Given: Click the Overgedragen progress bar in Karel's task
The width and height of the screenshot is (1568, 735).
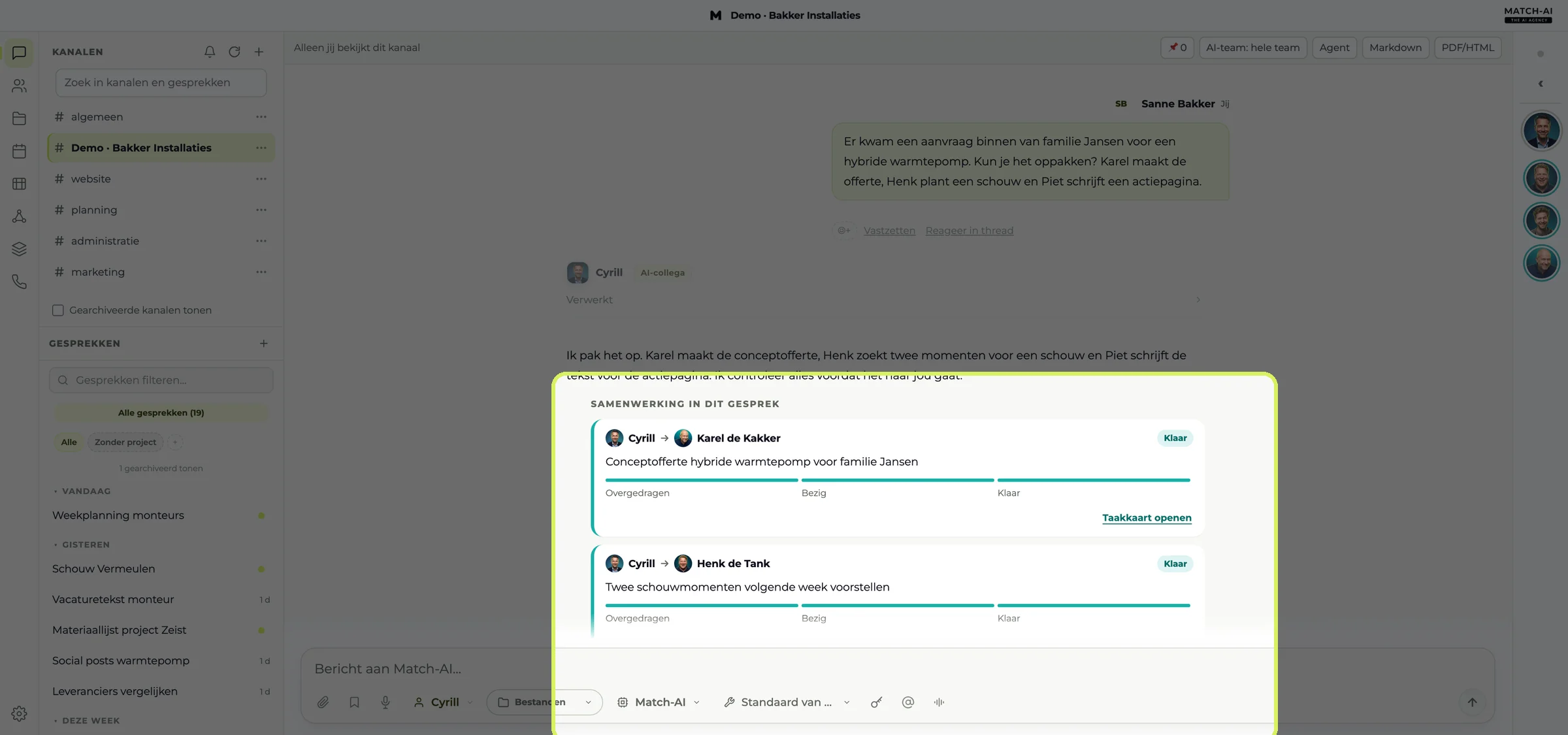Looking at the screenshot, I should (x=702, y=480).
